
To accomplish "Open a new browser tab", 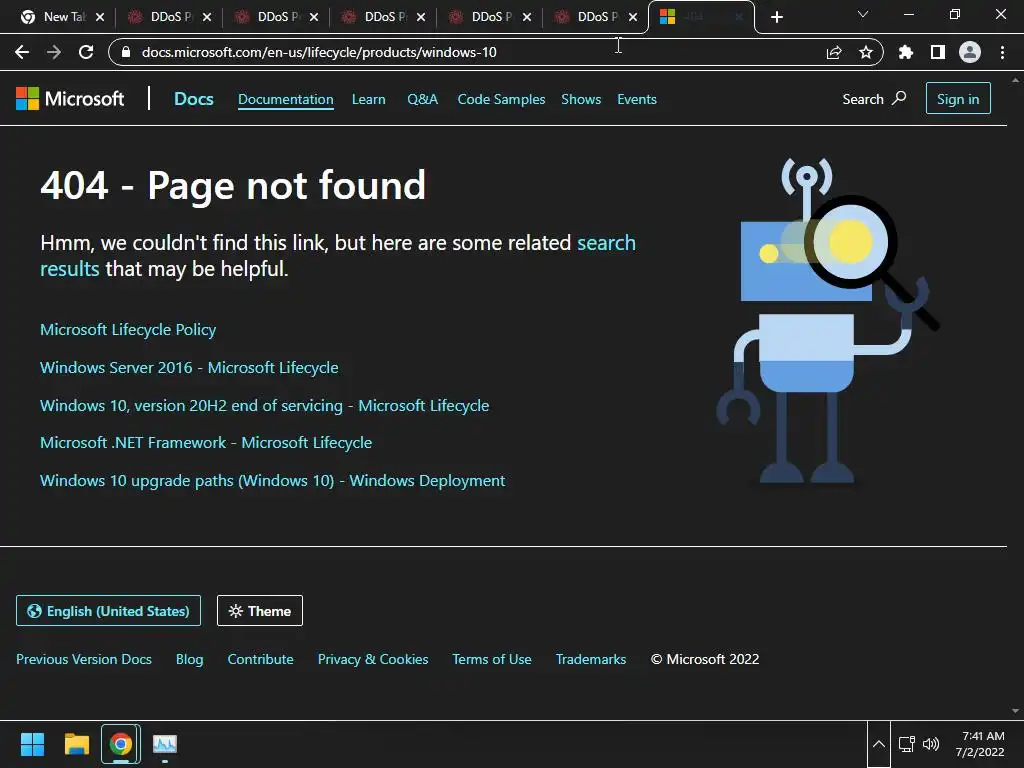I will tap(776, 17).
